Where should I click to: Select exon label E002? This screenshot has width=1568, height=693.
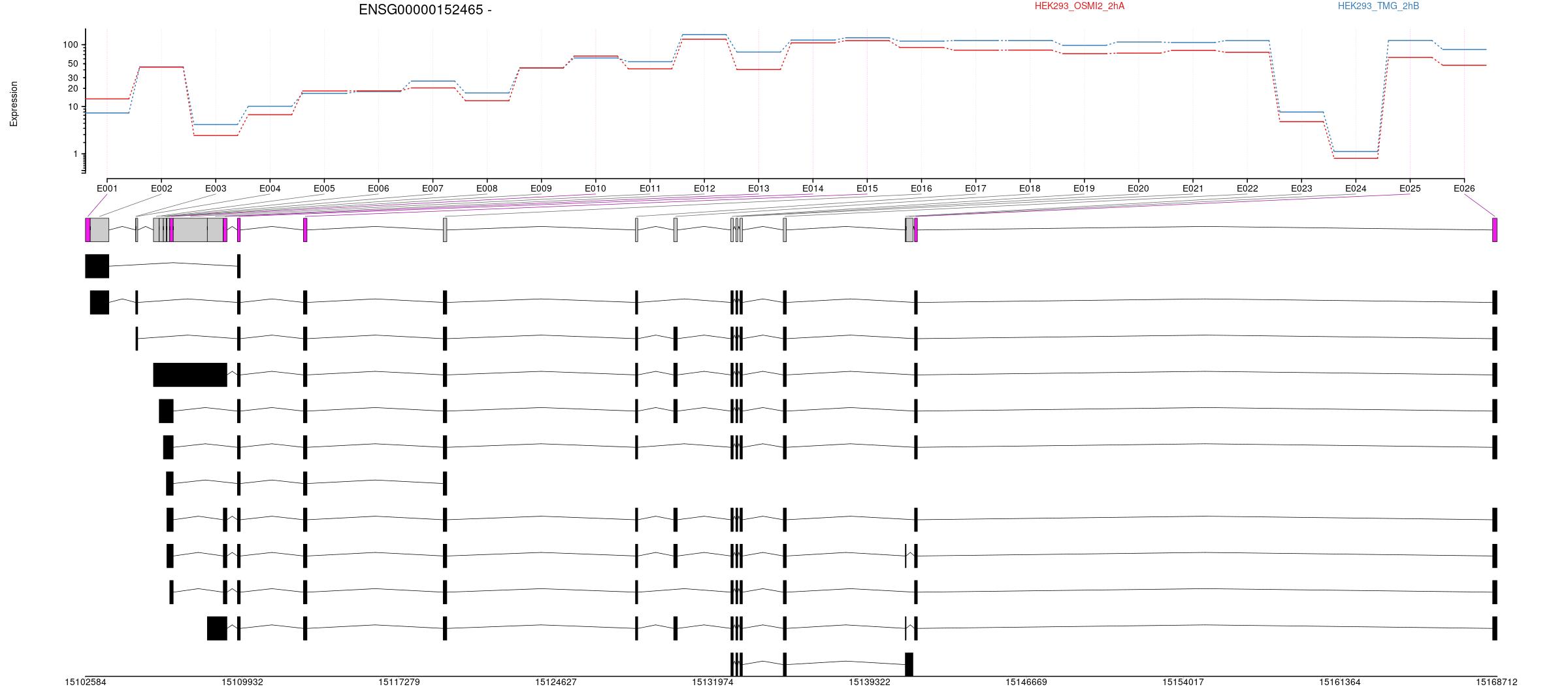click(x=161, y=189)
